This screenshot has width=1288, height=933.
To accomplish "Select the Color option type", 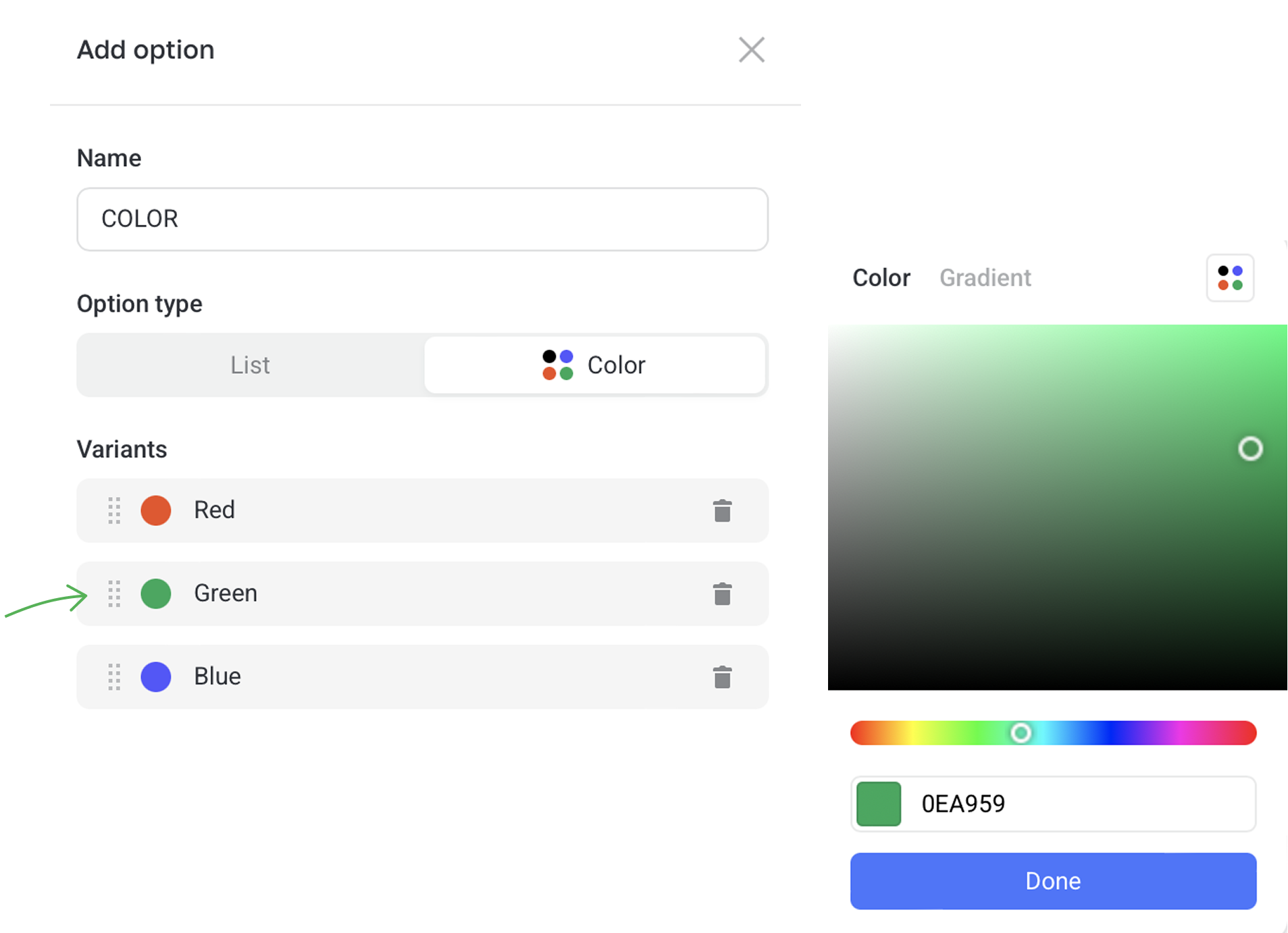I will (594, 365).
